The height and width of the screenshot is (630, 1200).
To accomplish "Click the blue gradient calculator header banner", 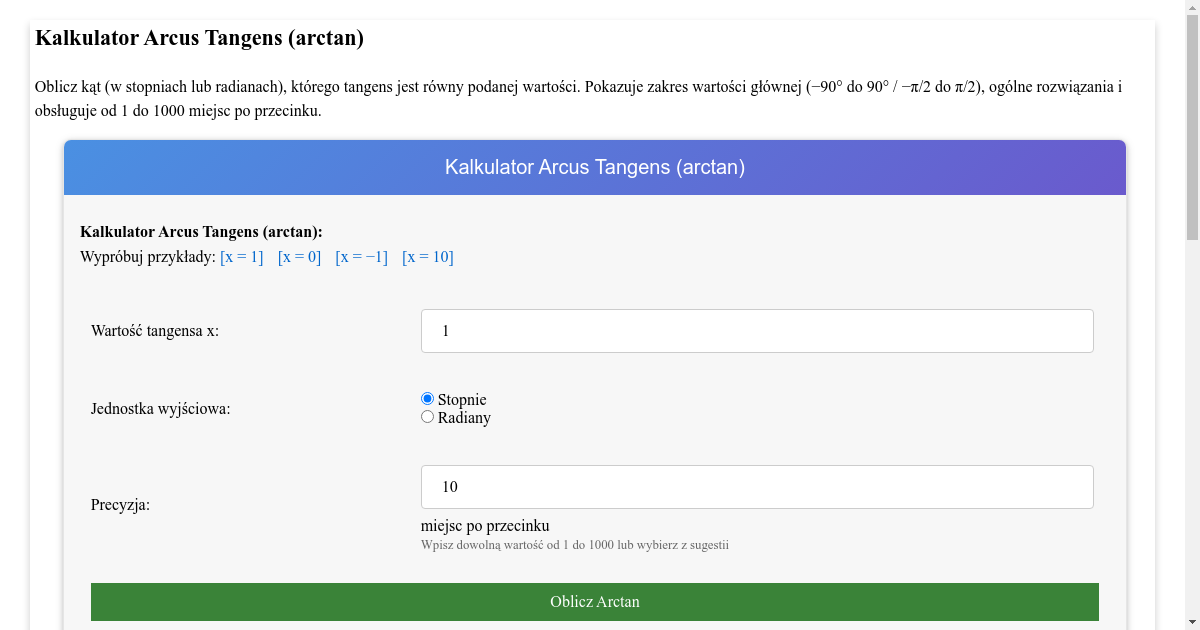I will tap(595, 167).
